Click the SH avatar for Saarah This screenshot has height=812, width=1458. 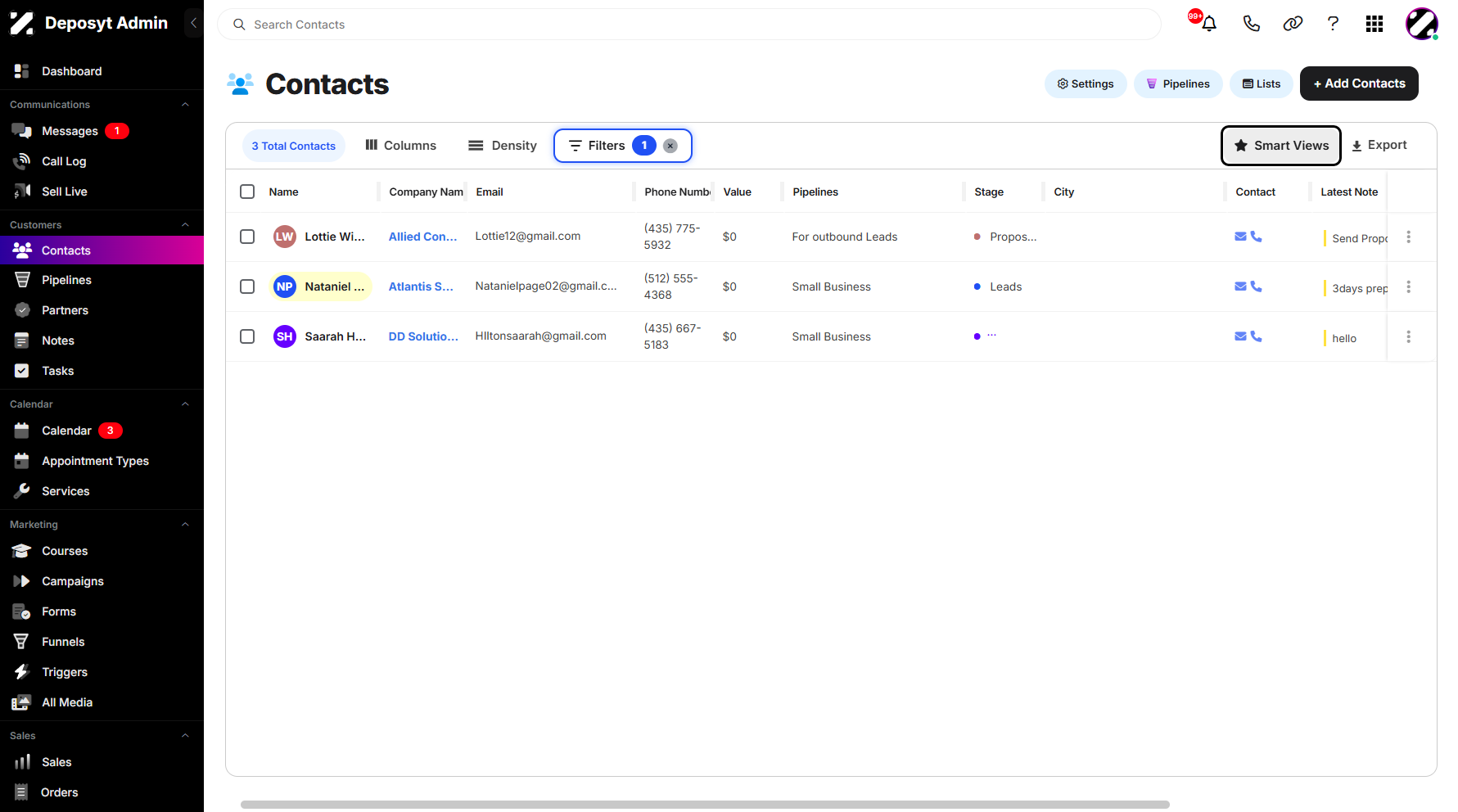tap(285, 336)
